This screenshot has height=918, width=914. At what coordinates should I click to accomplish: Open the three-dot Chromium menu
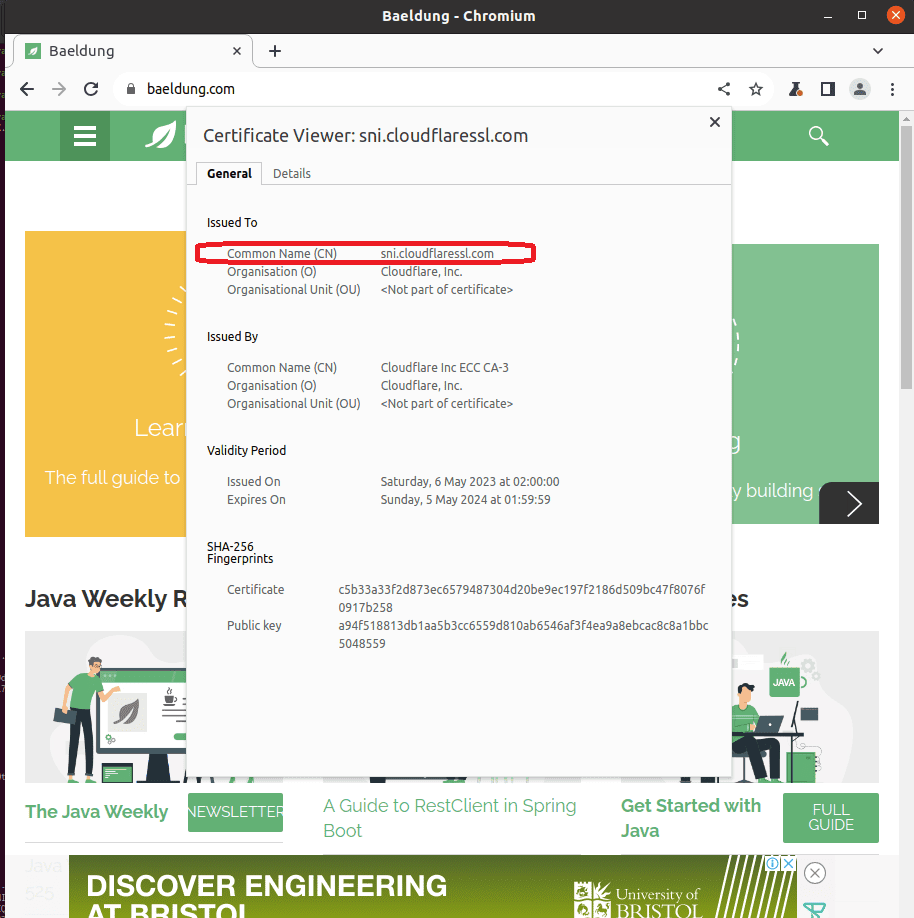pos(892,89)
